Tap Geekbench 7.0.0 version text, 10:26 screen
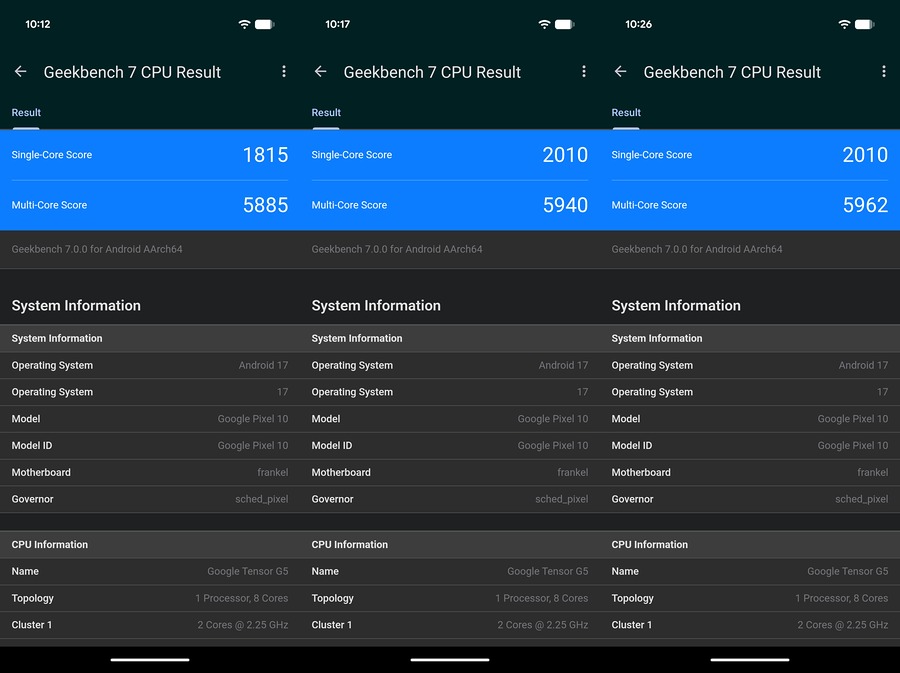The image size is (900, 673). click(697, 249)
